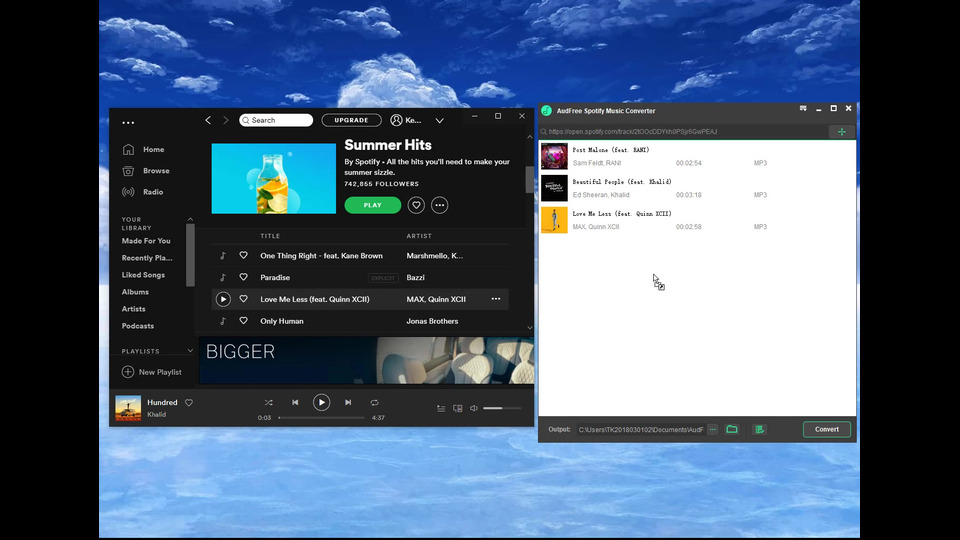Click the Bazzi artist link
This screenshot has width=960, height=540.
(416, 277)
